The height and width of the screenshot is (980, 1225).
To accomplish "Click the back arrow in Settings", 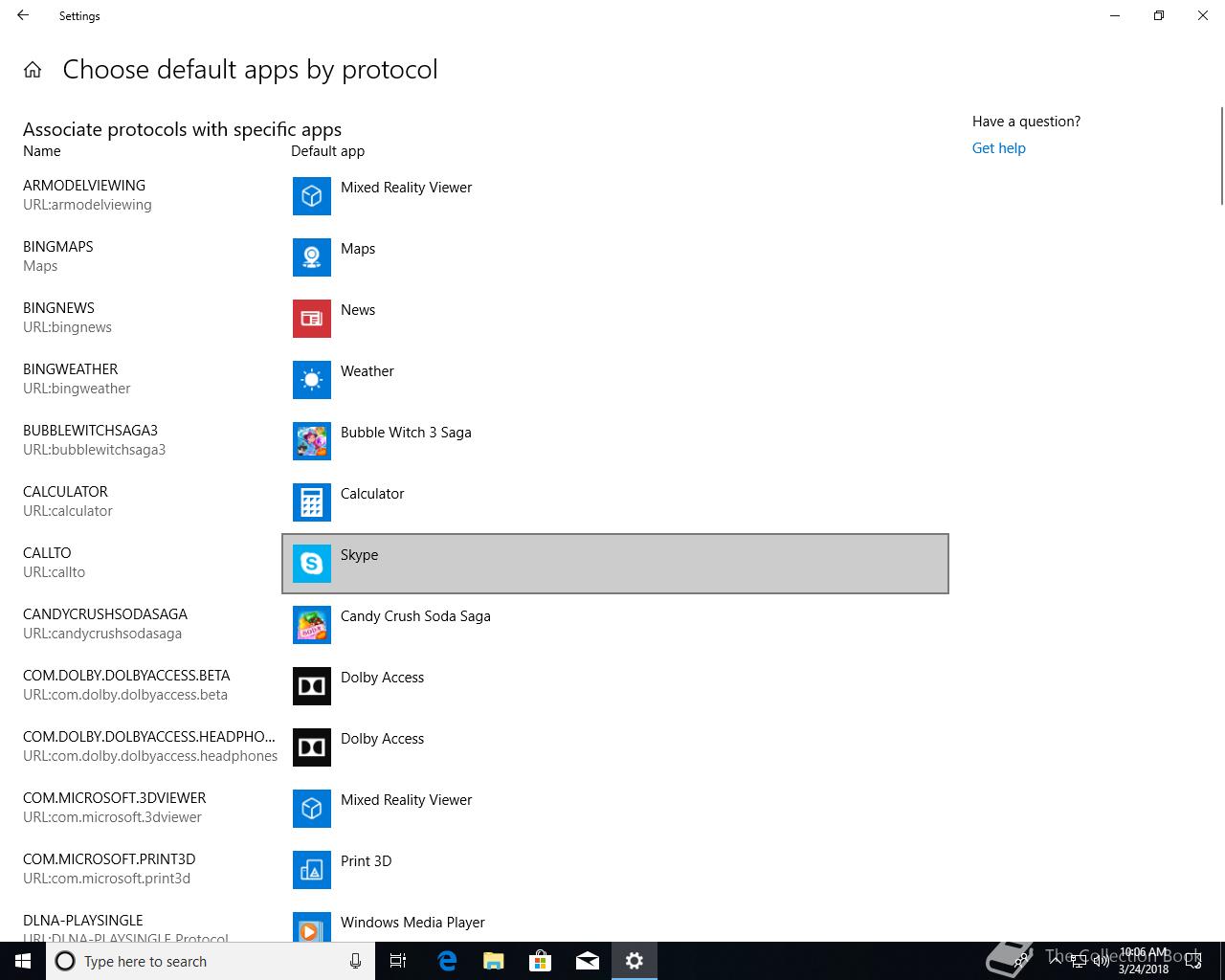I will click(23, 15).
